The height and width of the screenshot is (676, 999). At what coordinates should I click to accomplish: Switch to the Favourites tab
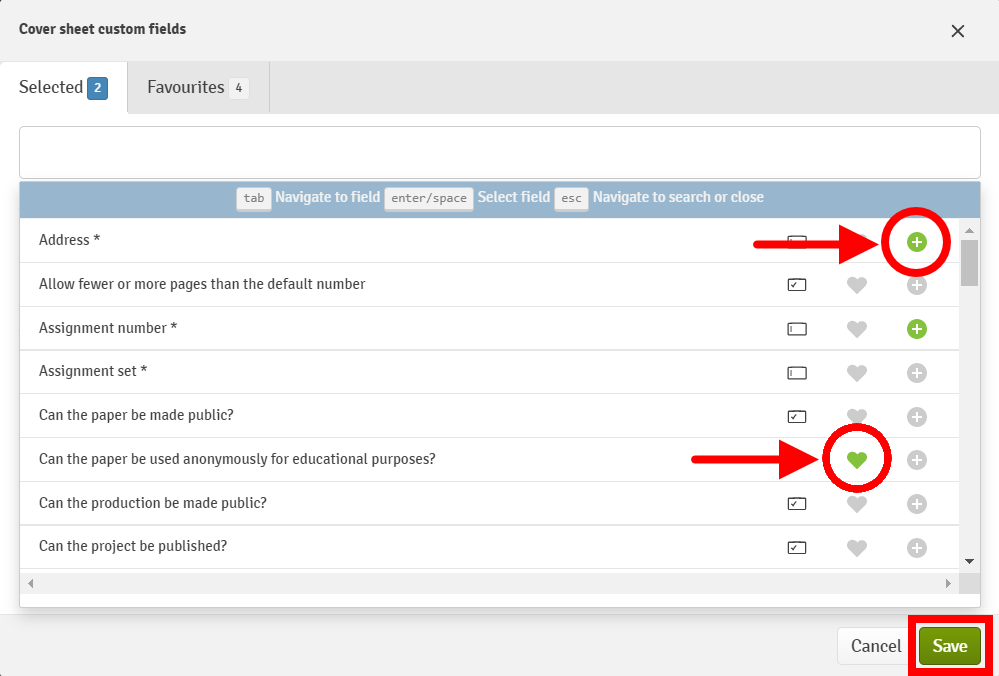pos(197,88)
